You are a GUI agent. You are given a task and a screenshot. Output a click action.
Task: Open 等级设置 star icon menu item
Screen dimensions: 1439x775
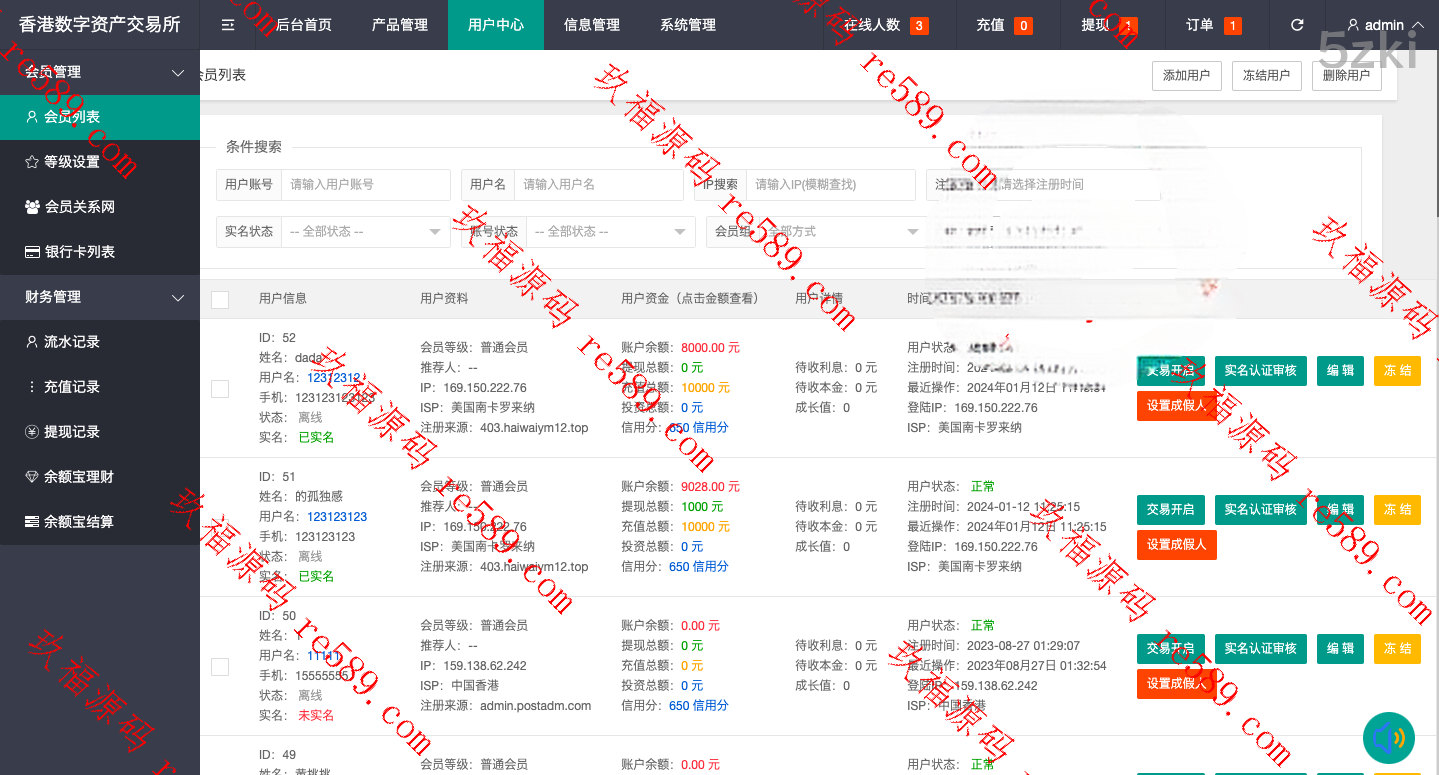pyautogui.click(x=71, y=162)
